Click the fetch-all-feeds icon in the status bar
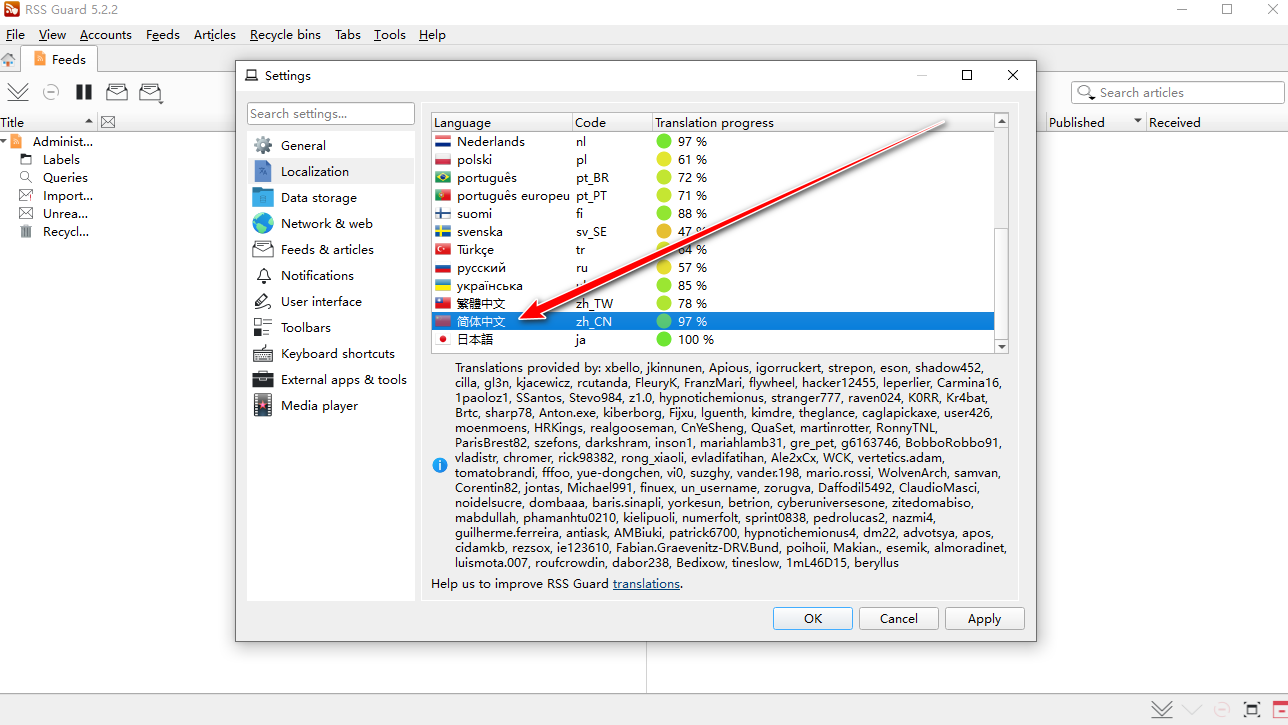Image resolution: width=1288 pixels, height=725 pixels. 1161,709
